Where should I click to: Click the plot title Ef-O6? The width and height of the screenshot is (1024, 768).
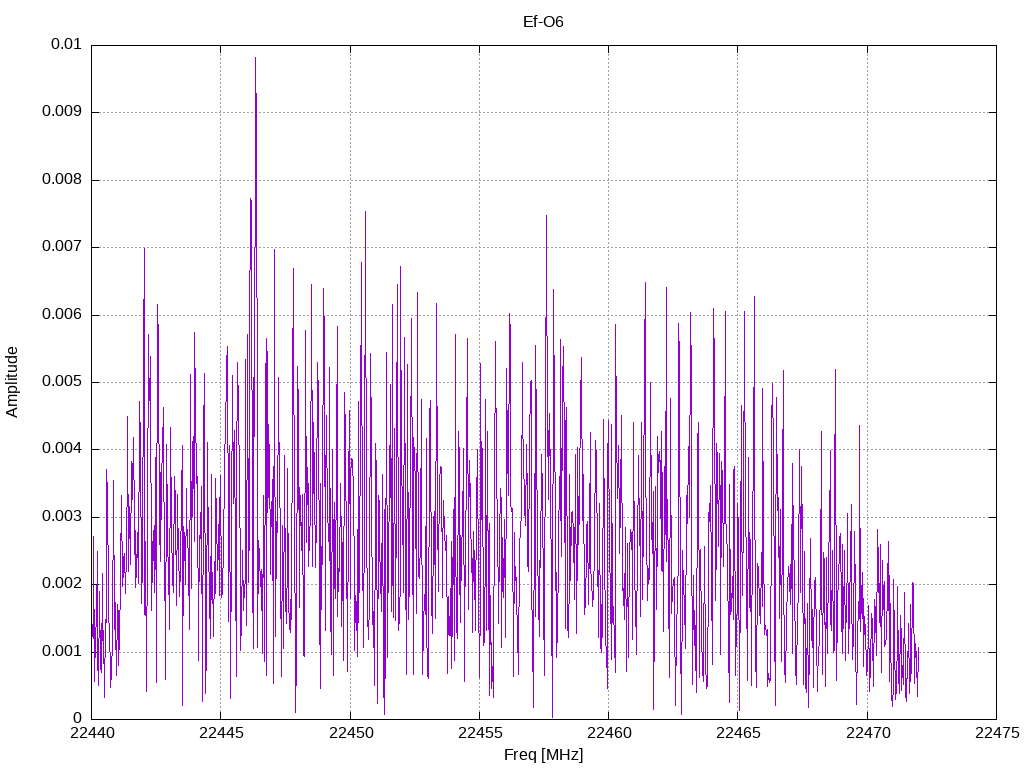[543, 22]
